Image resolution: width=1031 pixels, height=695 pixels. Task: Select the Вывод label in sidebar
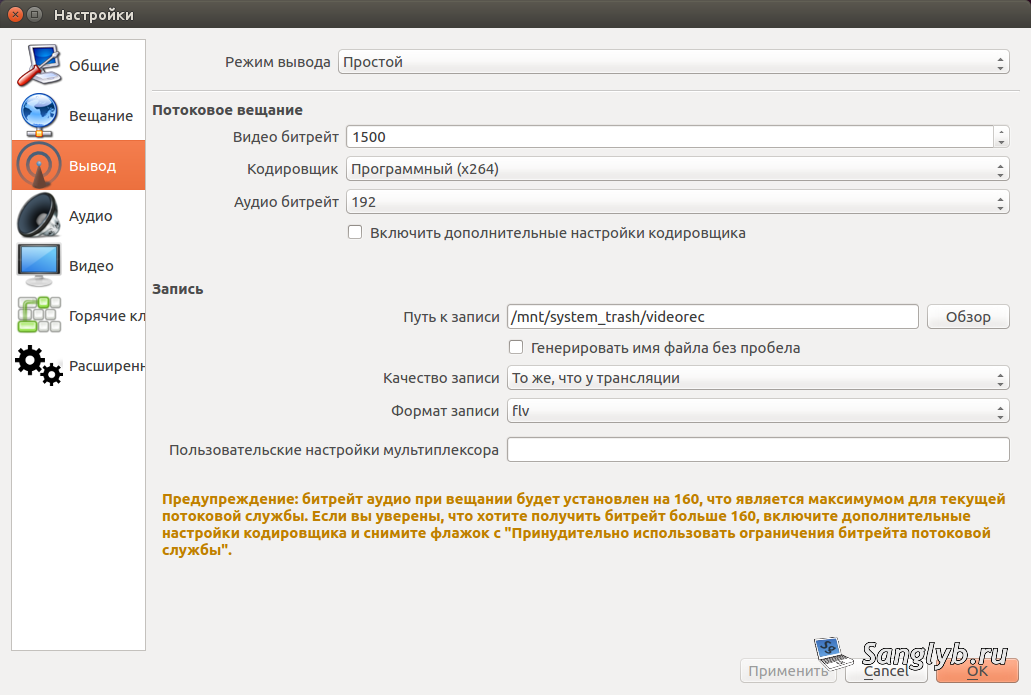click(x=93, y=166)
